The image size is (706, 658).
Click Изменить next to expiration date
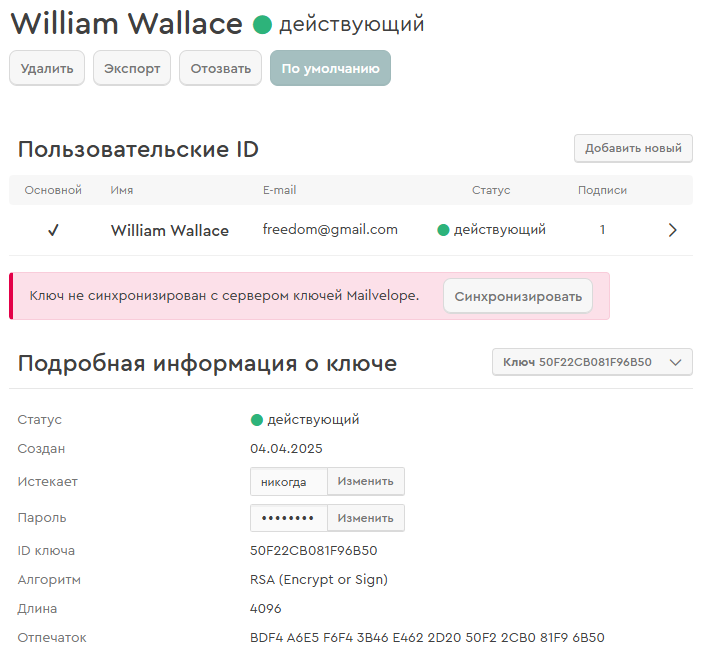pos(365,481)
